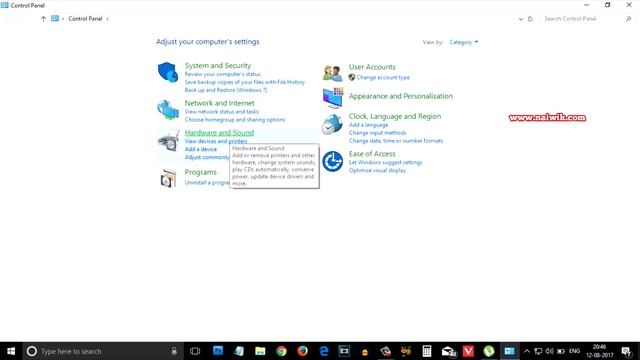This screenshot has width=640, height=360.
Task: Expand the chevron after Control Panel breadcrumb
Action: pyautogui.click(x=107, y=19)
